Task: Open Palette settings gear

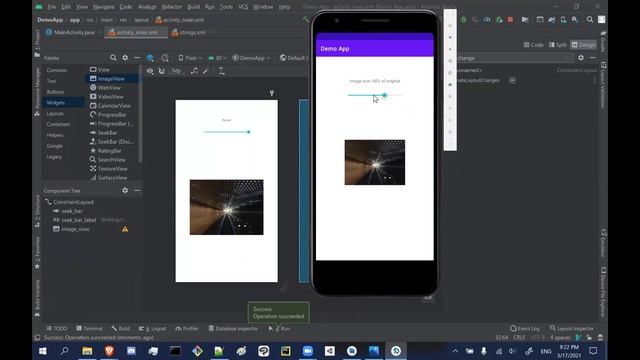Action: click(x=125, y=58)
